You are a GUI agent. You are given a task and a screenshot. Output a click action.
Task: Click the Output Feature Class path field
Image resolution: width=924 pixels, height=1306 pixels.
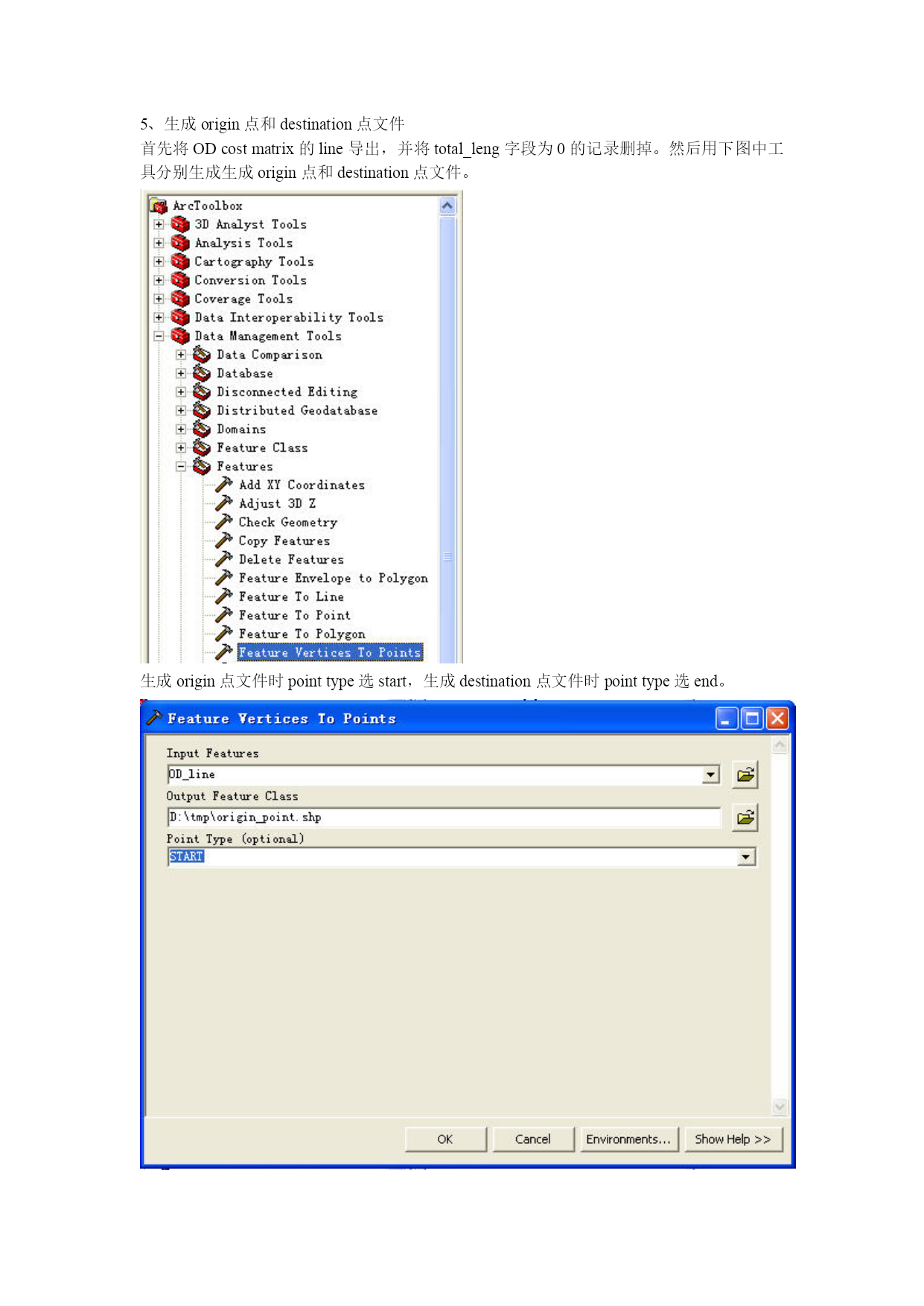pos(444,818)
